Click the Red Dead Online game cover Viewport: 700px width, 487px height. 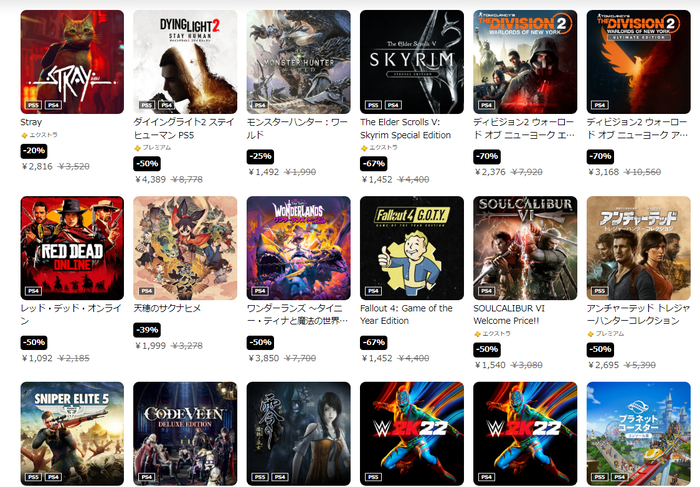pyautogui.click(x=72, y=248)
